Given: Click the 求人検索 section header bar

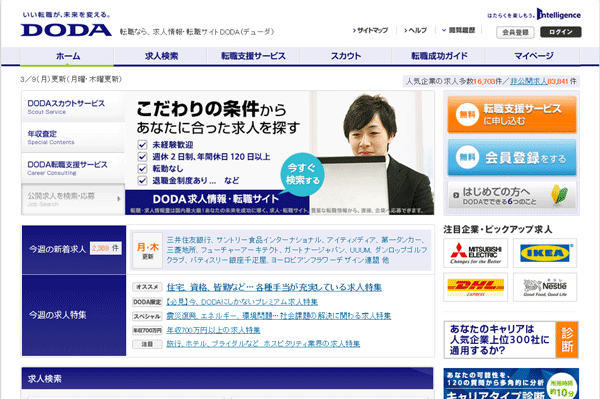Looking at the screenshot, I should click(227, 378).
